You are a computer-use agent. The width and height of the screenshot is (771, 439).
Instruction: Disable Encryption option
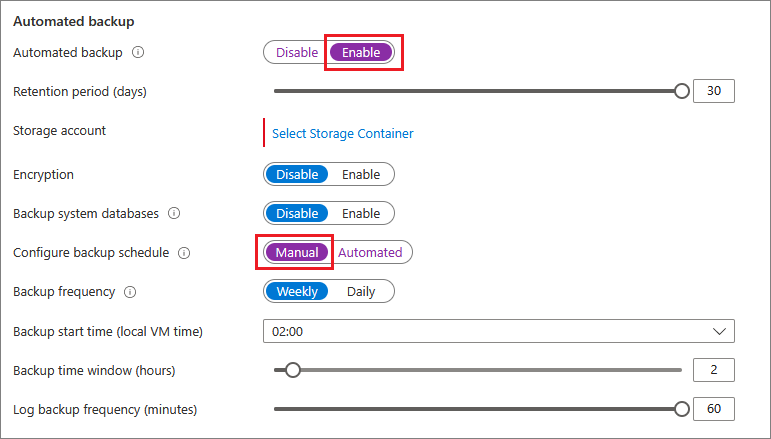click(297, 174)
